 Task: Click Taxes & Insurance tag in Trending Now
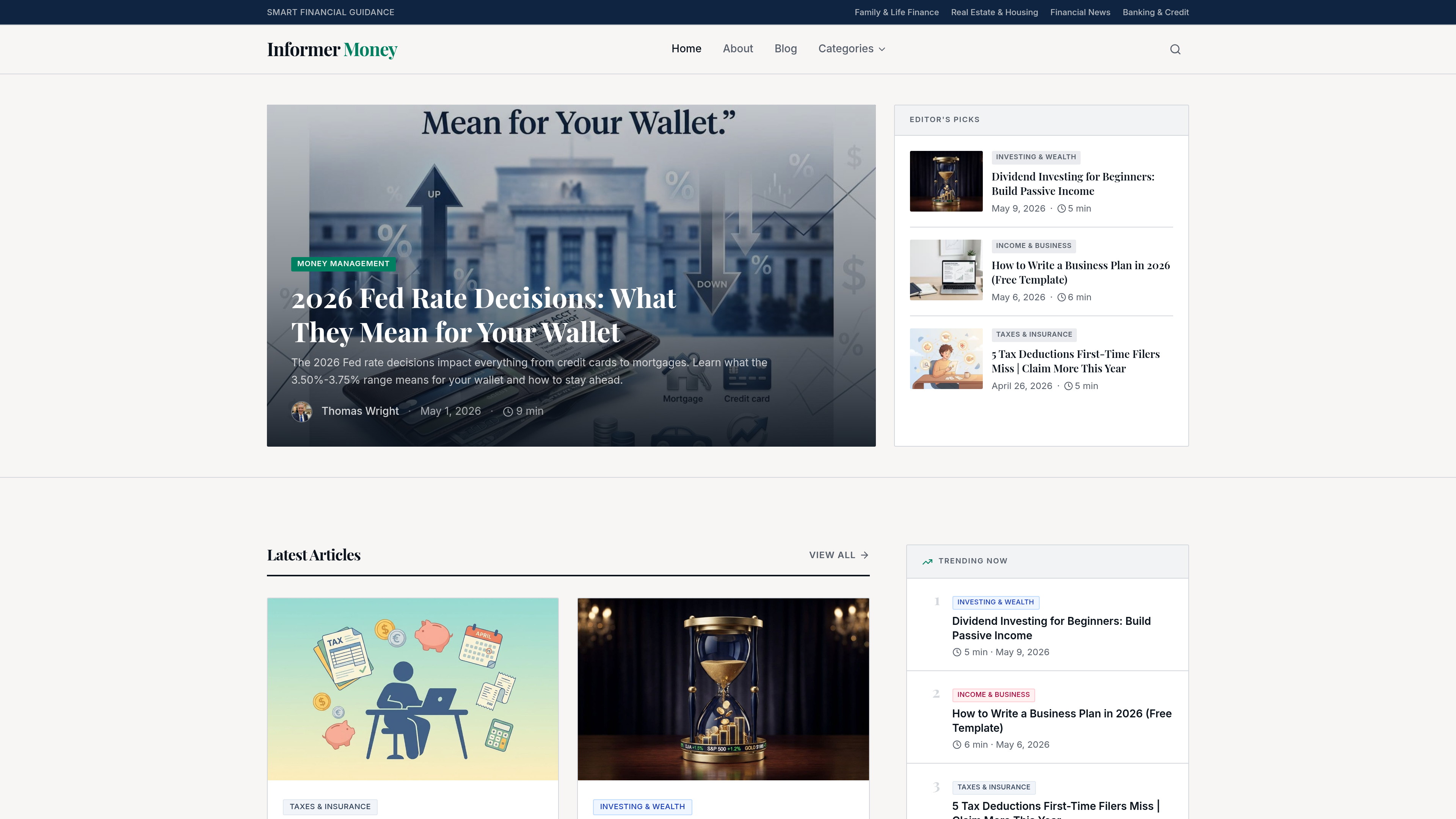tap(994, 788)
